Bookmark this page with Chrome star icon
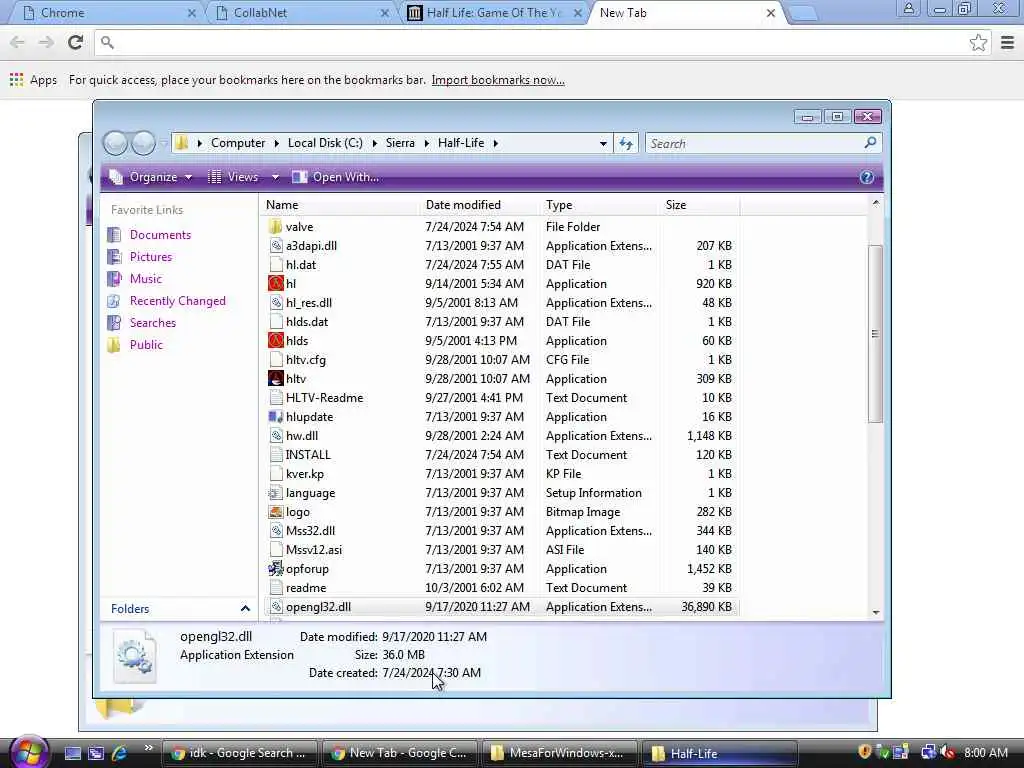The image size is (1024, 768). pyautogui.click(x=978, y=43)
